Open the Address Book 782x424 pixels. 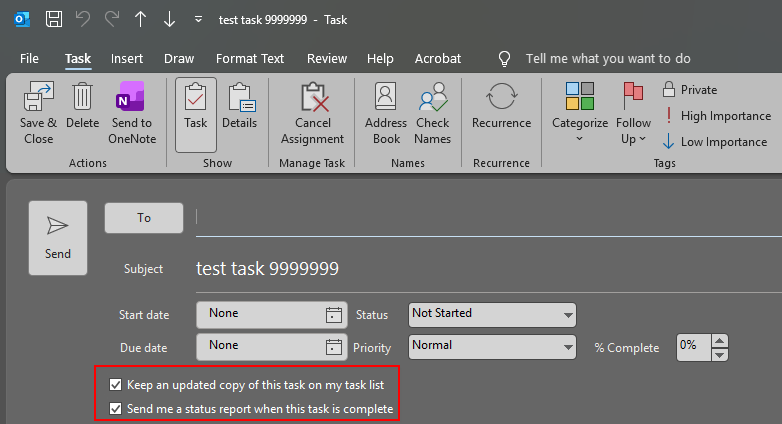(x=386, y=114)
